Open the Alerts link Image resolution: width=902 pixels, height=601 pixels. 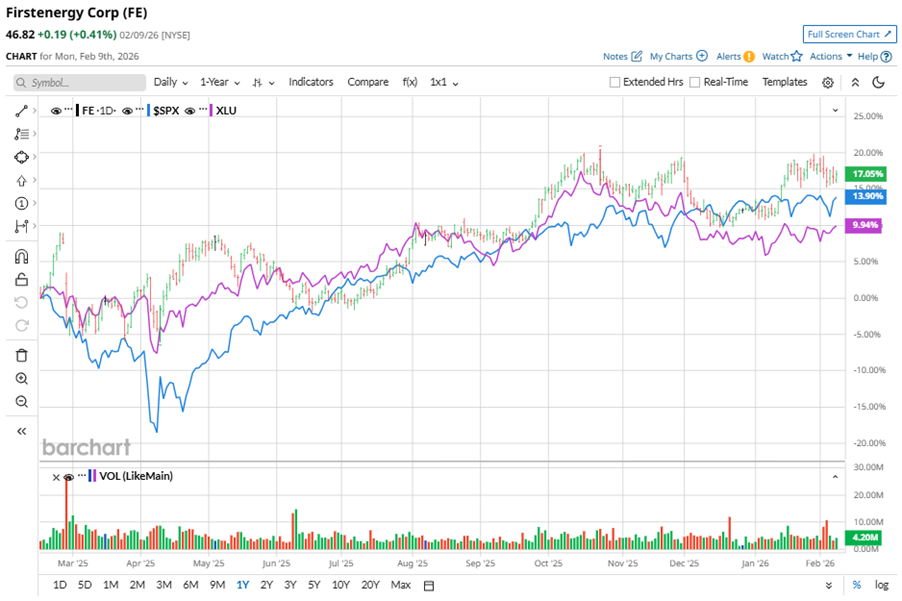click(x=728, y=56)
